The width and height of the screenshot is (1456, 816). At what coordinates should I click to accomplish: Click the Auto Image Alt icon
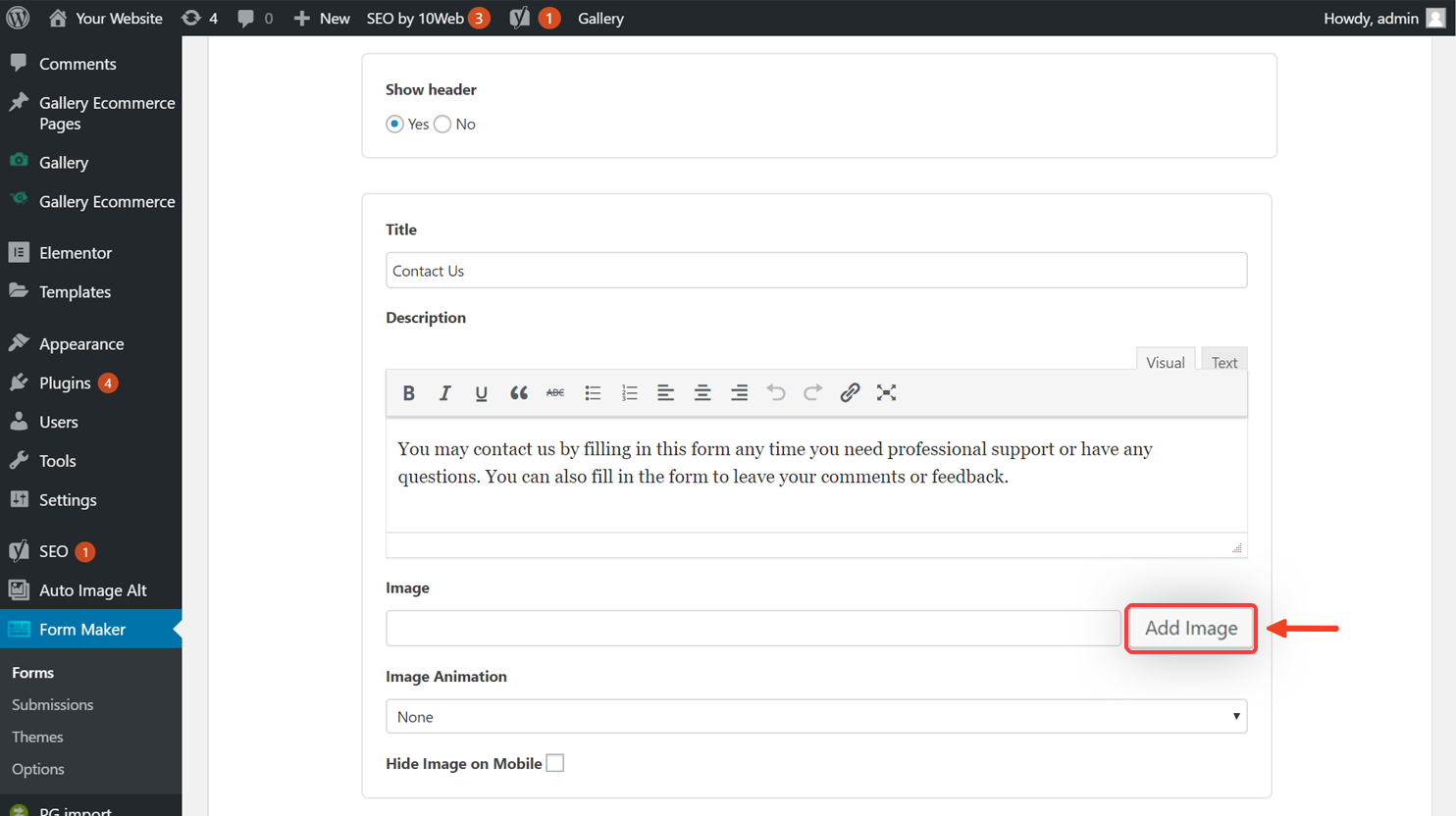19,589
